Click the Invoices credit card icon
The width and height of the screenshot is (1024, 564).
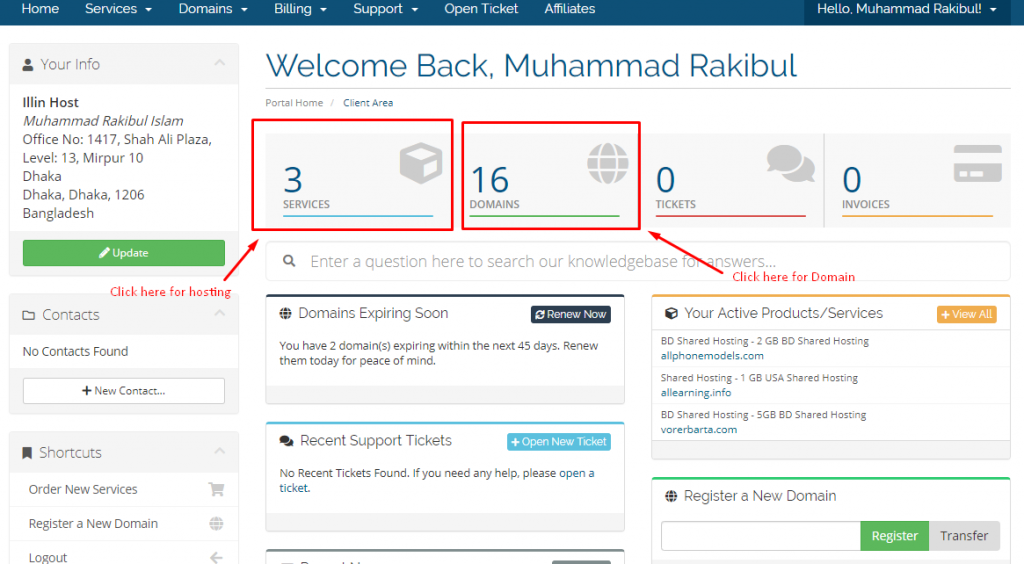click(977, 163)
